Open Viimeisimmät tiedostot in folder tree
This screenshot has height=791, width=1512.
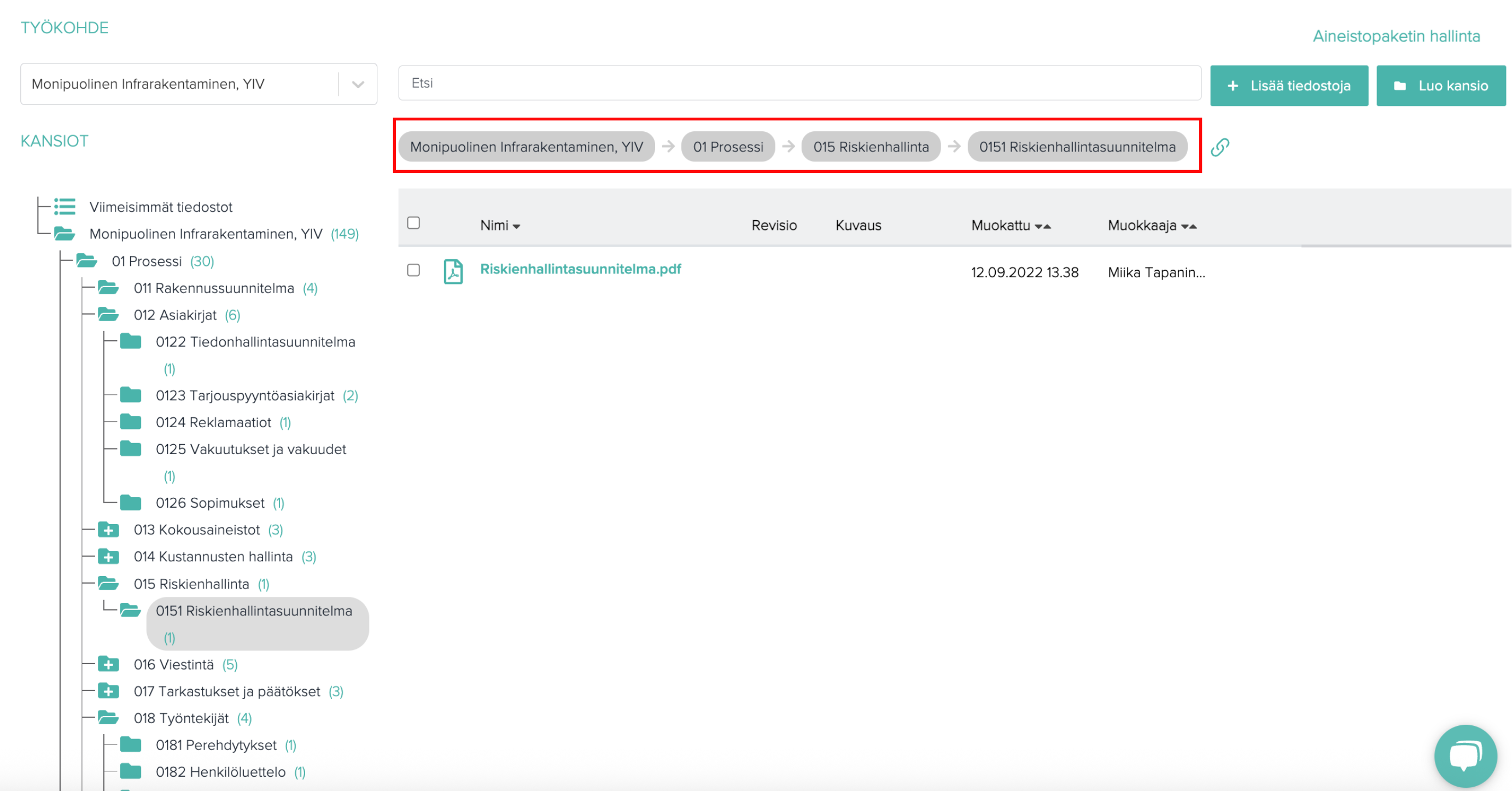tap(161, 207)
